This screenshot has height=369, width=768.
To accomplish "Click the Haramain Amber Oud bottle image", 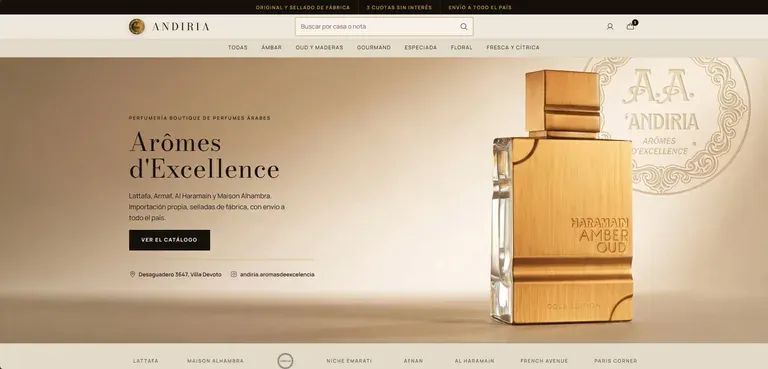I will click(562, 197).
